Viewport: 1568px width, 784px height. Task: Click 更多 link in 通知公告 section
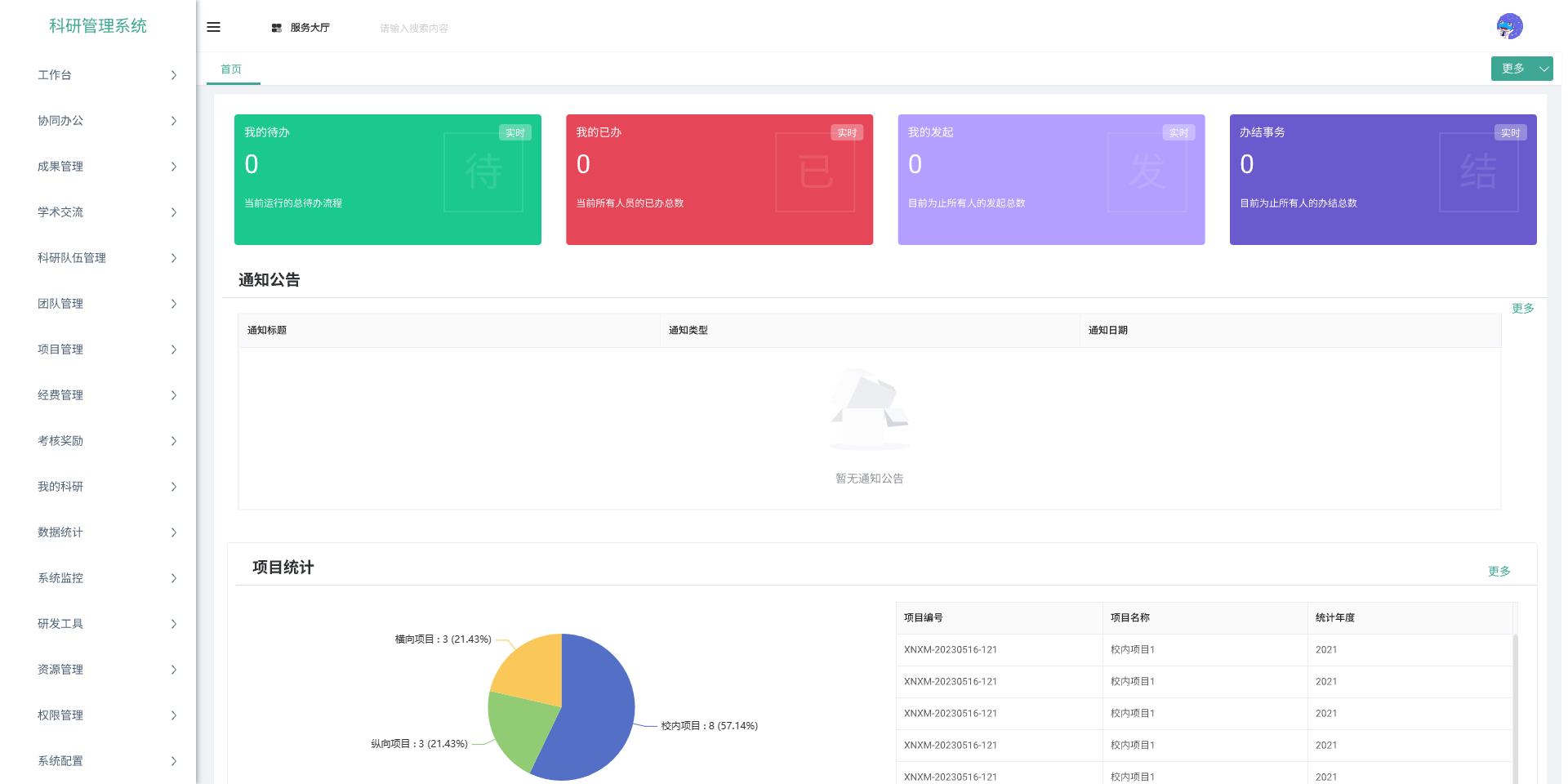1522,309
